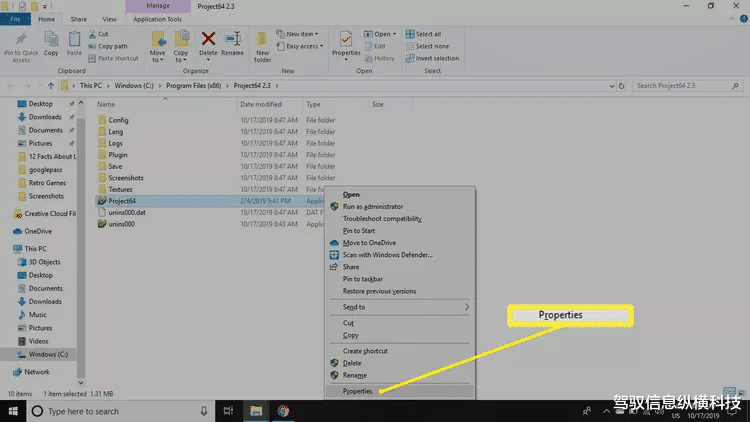Image resolution: width=750 pixels, height=422 pixels.
Task: Select Network in navigation pane
Action: tap(37, 372)
